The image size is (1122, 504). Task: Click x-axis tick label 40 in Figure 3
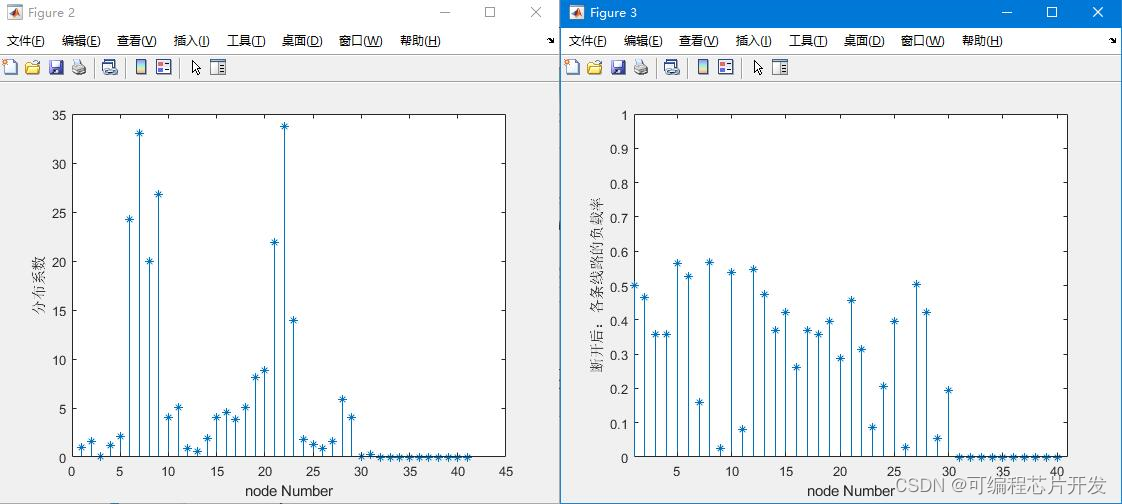[x=1056, y=472]
